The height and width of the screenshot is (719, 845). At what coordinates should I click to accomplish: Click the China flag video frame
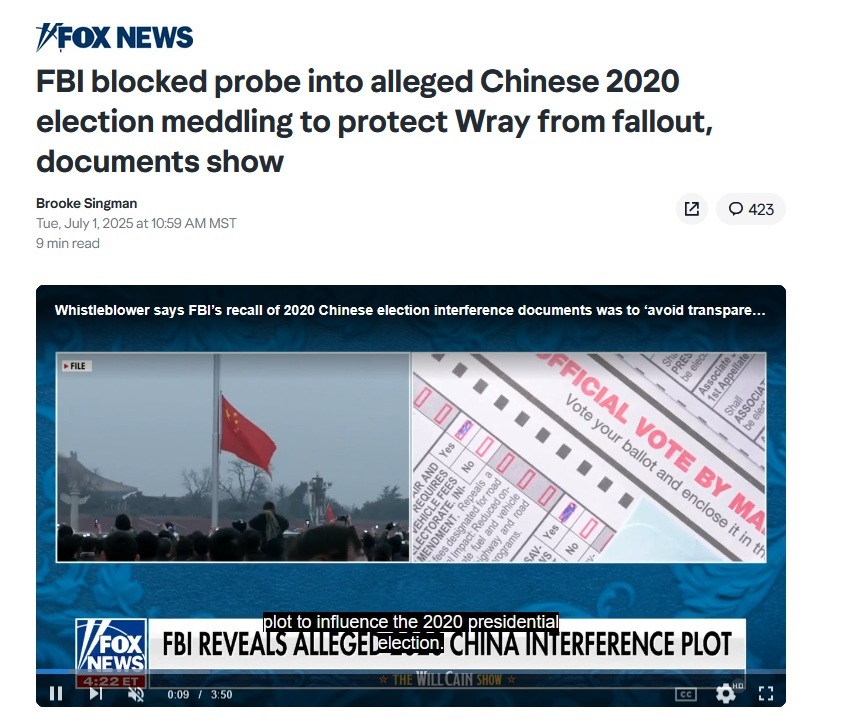click(x=233, y=457)
